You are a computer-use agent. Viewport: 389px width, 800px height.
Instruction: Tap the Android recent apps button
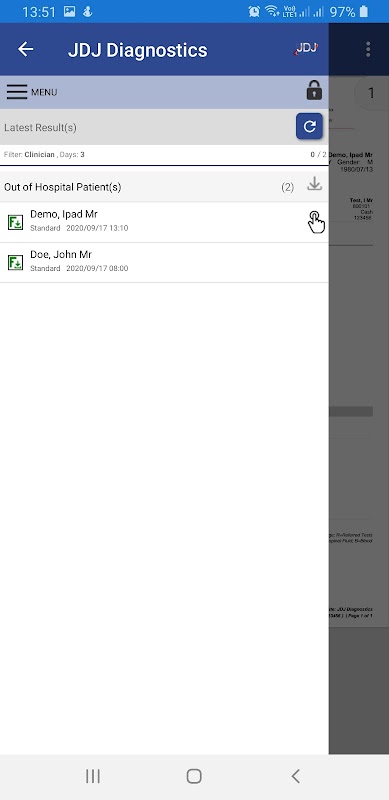tap(93, 776)
